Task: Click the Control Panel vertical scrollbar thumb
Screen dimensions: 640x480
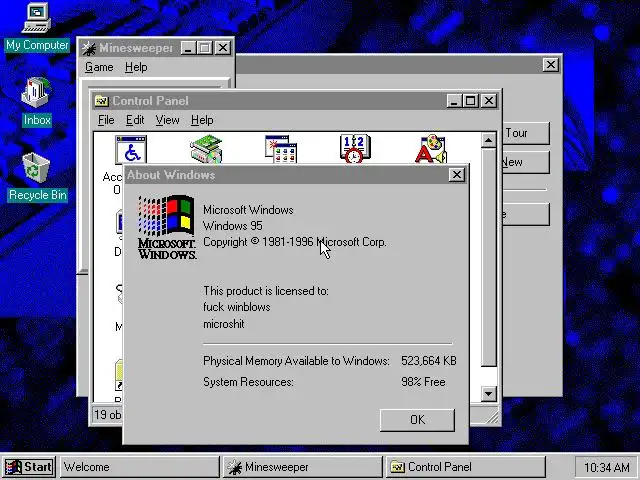Action: point(489,257)
